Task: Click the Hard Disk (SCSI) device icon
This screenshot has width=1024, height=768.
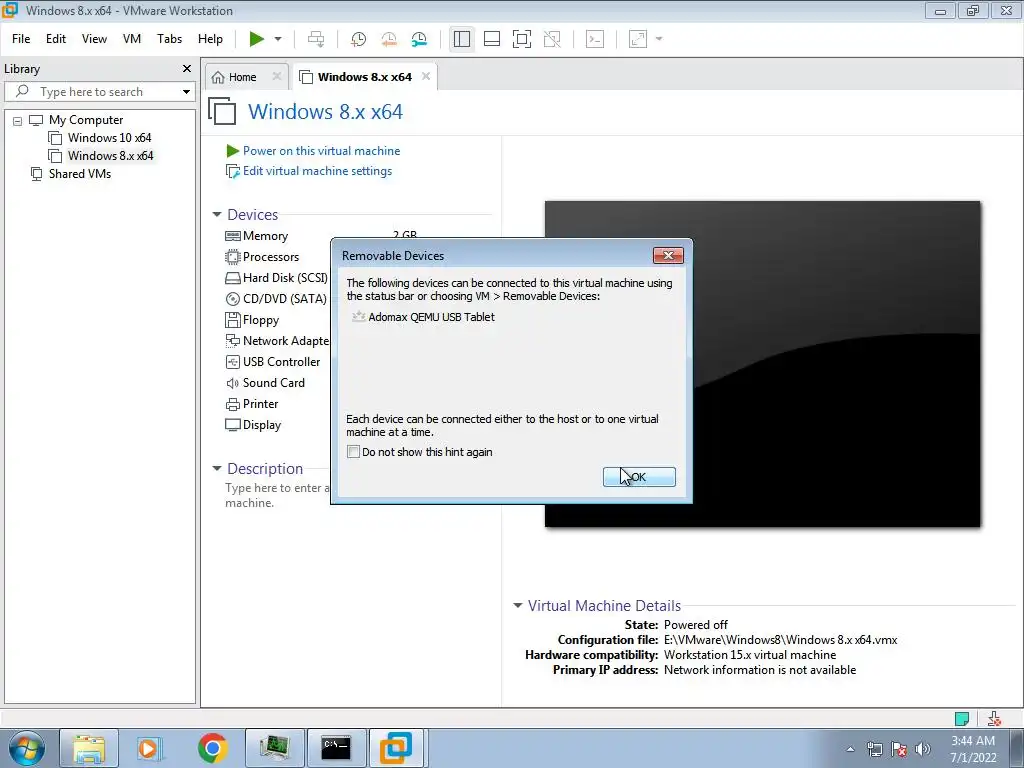Action: click(232, 278)
